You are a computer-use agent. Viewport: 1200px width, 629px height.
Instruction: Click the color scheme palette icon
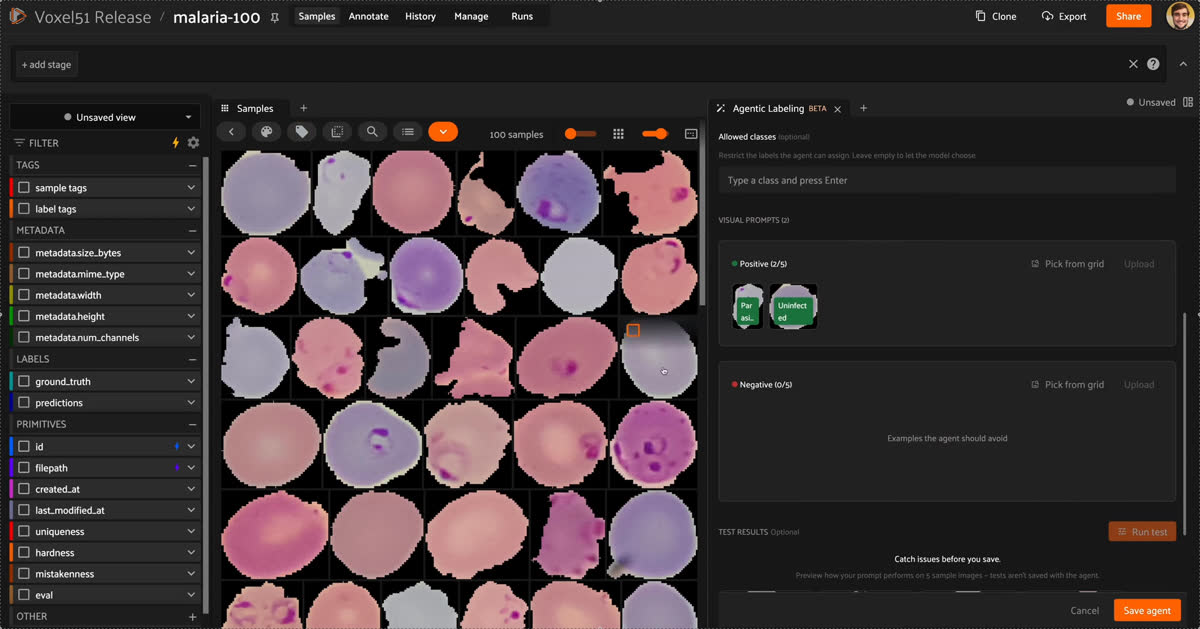tap(266, 132)
